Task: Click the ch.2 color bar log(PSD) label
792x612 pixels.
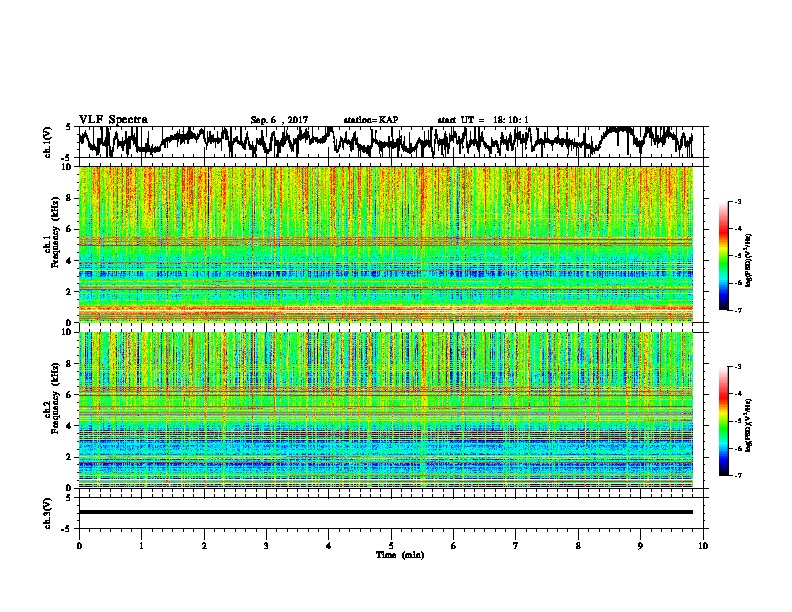Action: 749,425
